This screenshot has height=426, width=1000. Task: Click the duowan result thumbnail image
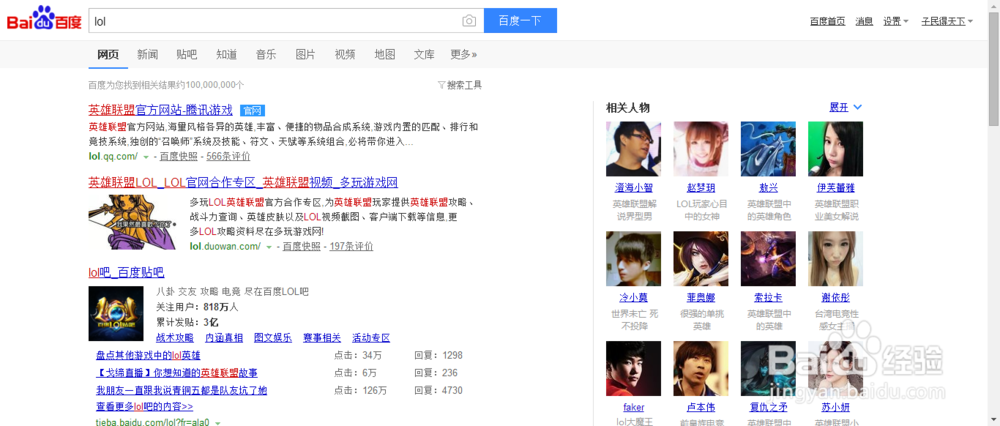click(132, 222)
